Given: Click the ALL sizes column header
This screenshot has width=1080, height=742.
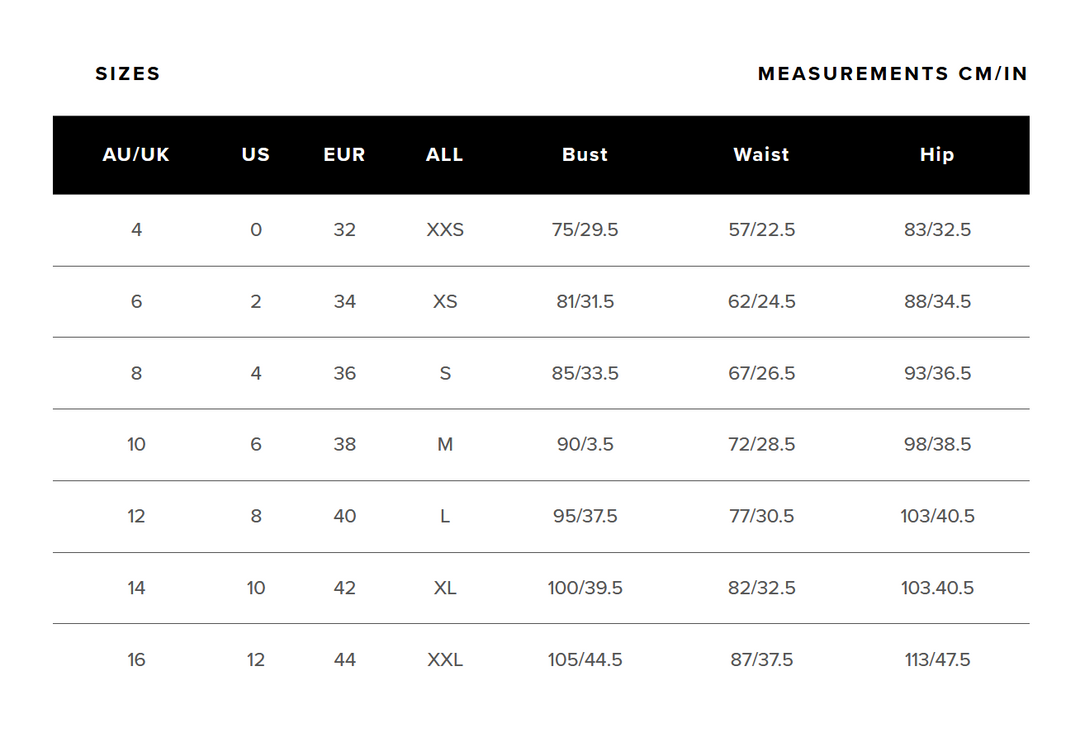Looking at the screenshot, I should coord(445,155).
